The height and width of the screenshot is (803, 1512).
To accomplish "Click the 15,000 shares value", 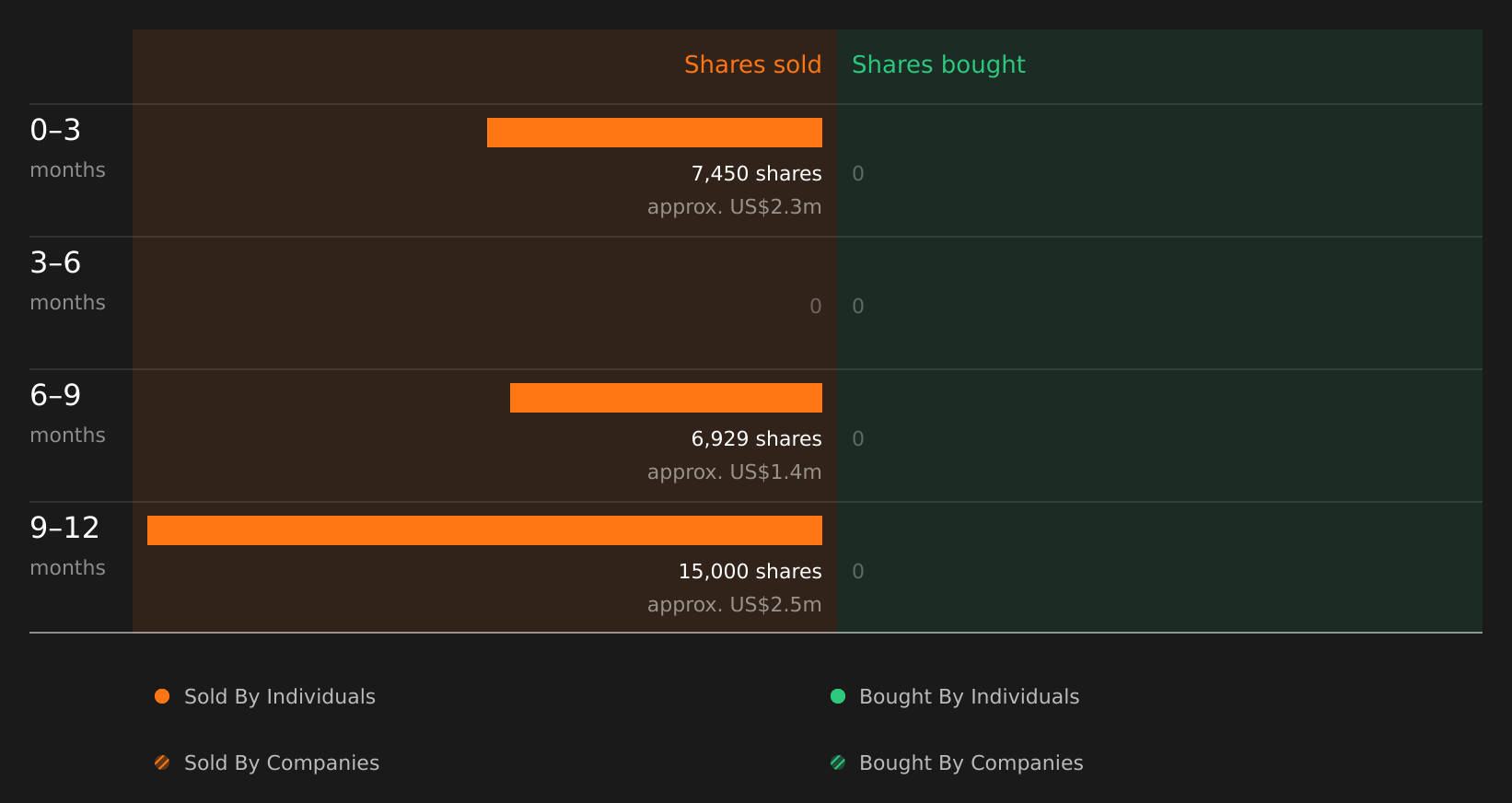I will [750, 572].
